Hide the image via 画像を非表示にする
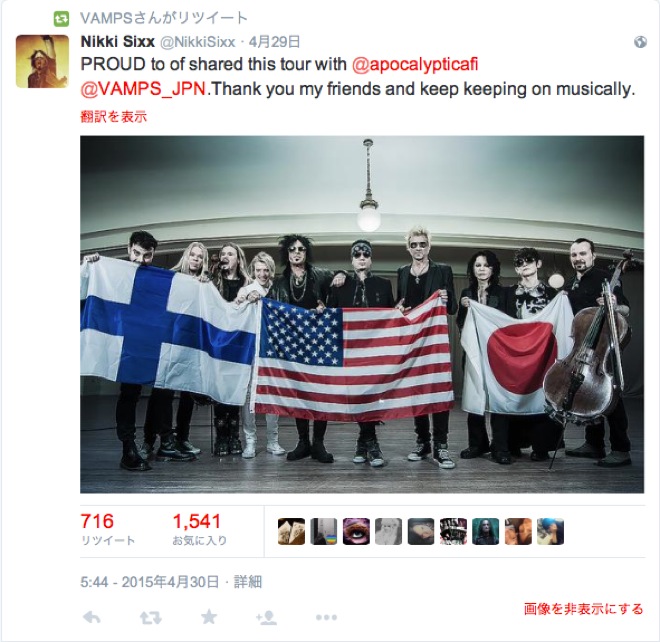Image resolution: width=660 pixels, height=642 pixels. pos(583,609)
